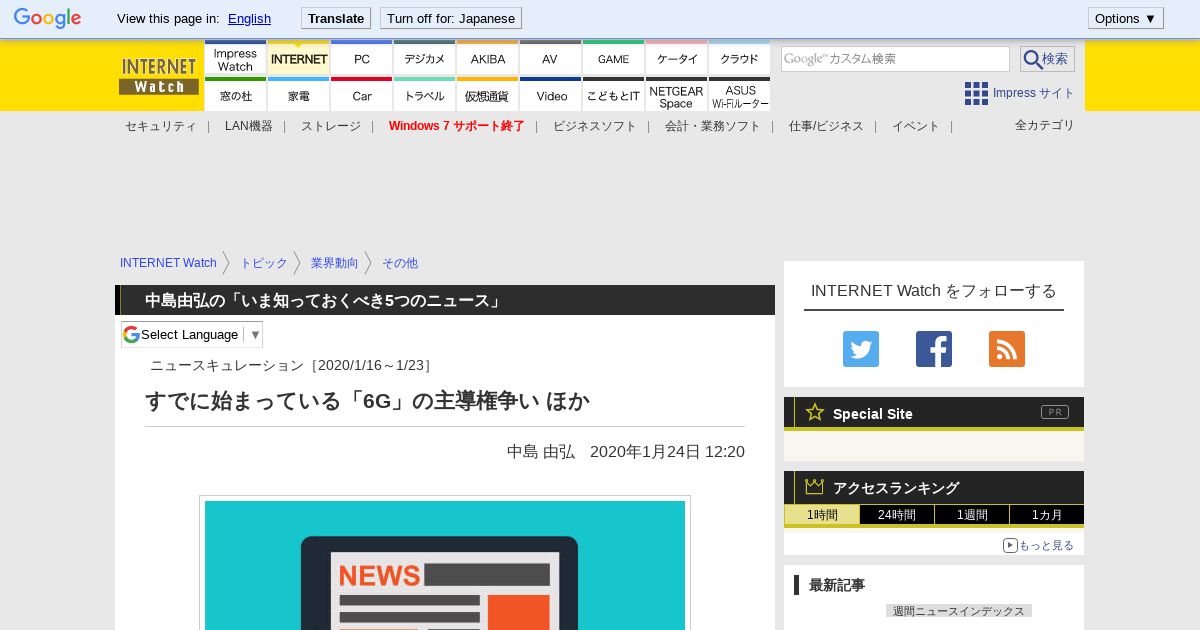
Task: Switch ranking to the 1カ月 tab
Action: click(x=1047, y=515)
